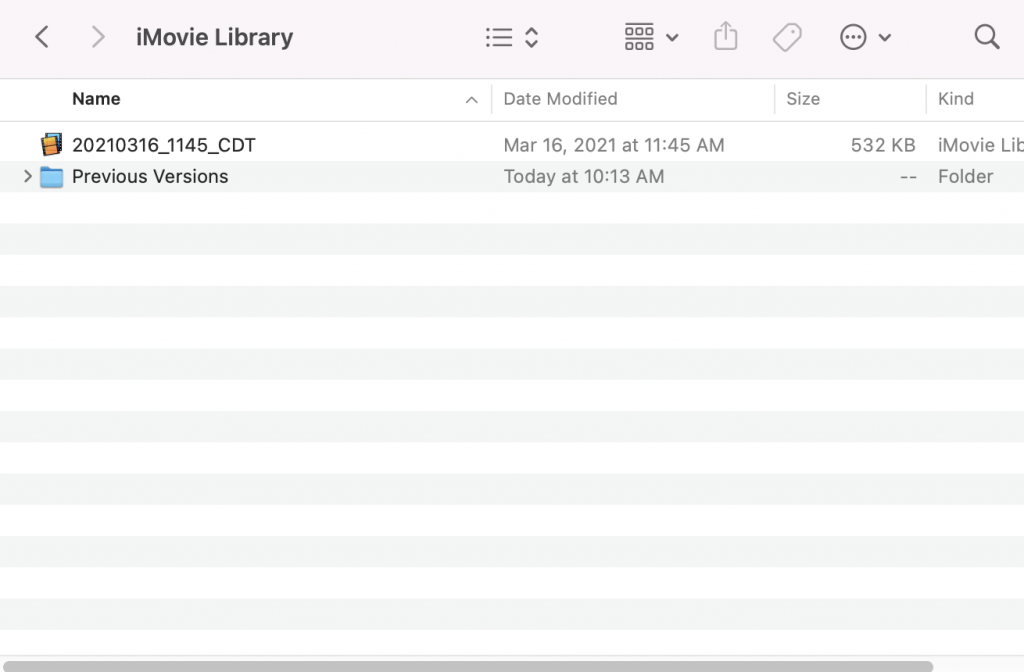Go forward to the next folder
Viewport: 1024px width, 672px height.
pos(97,37)
